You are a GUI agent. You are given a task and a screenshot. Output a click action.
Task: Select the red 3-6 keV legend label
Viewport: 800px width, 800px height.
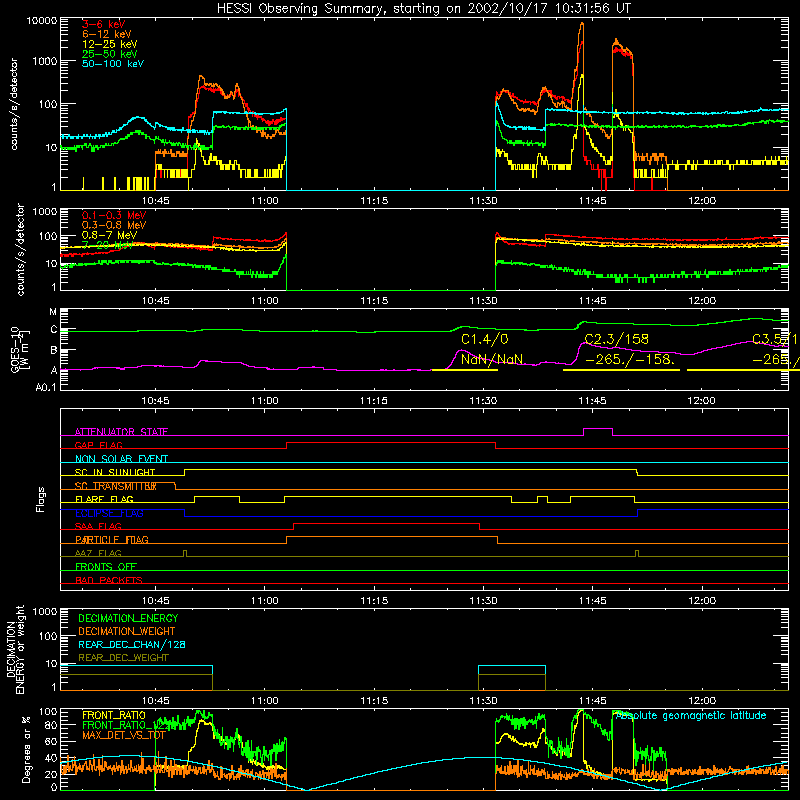coord(103,24)
